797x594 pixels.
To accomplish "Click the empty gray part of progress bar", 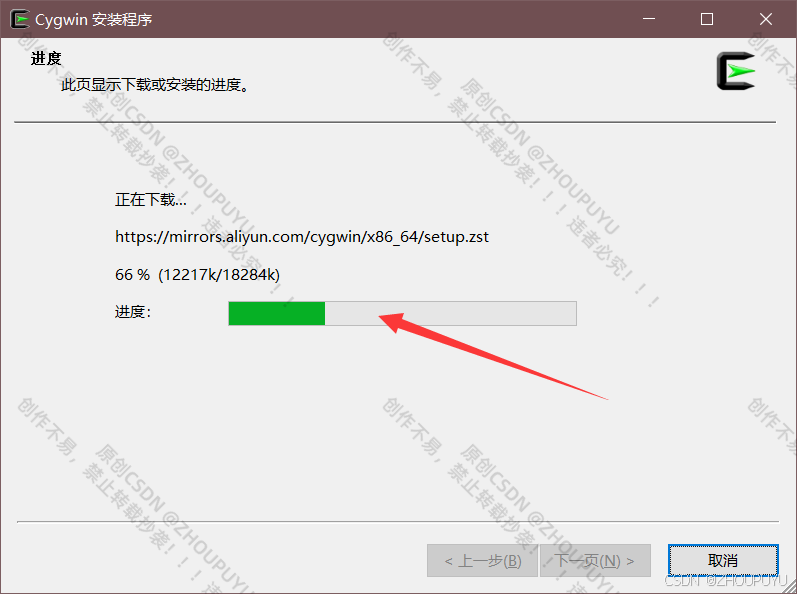I will [450, 313].
